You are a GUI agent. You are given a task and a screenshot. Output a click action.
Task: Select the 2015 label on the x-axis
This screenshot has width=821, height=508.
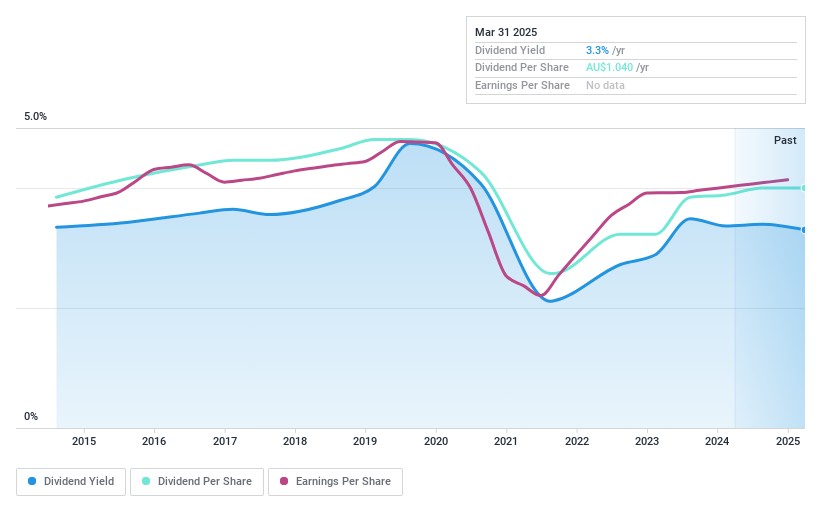point(84,441)
